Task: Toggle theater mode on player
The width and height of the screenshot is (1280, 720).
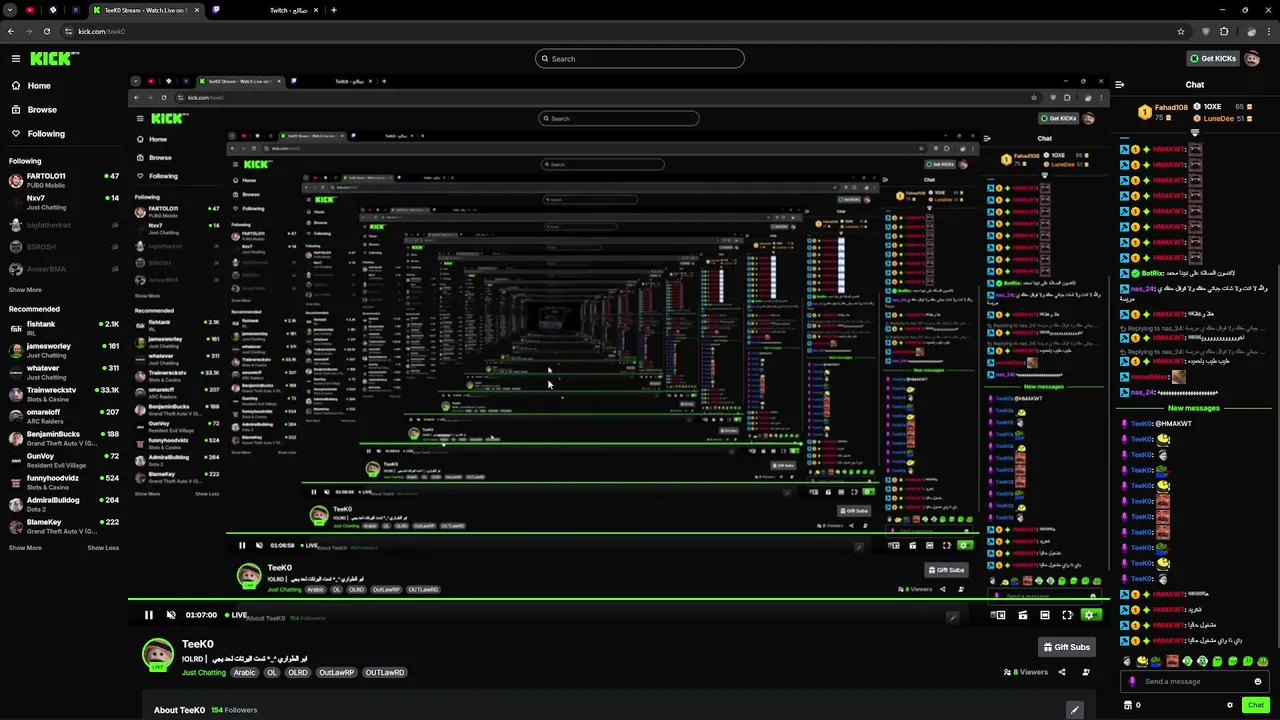Action: [1044, 615]
